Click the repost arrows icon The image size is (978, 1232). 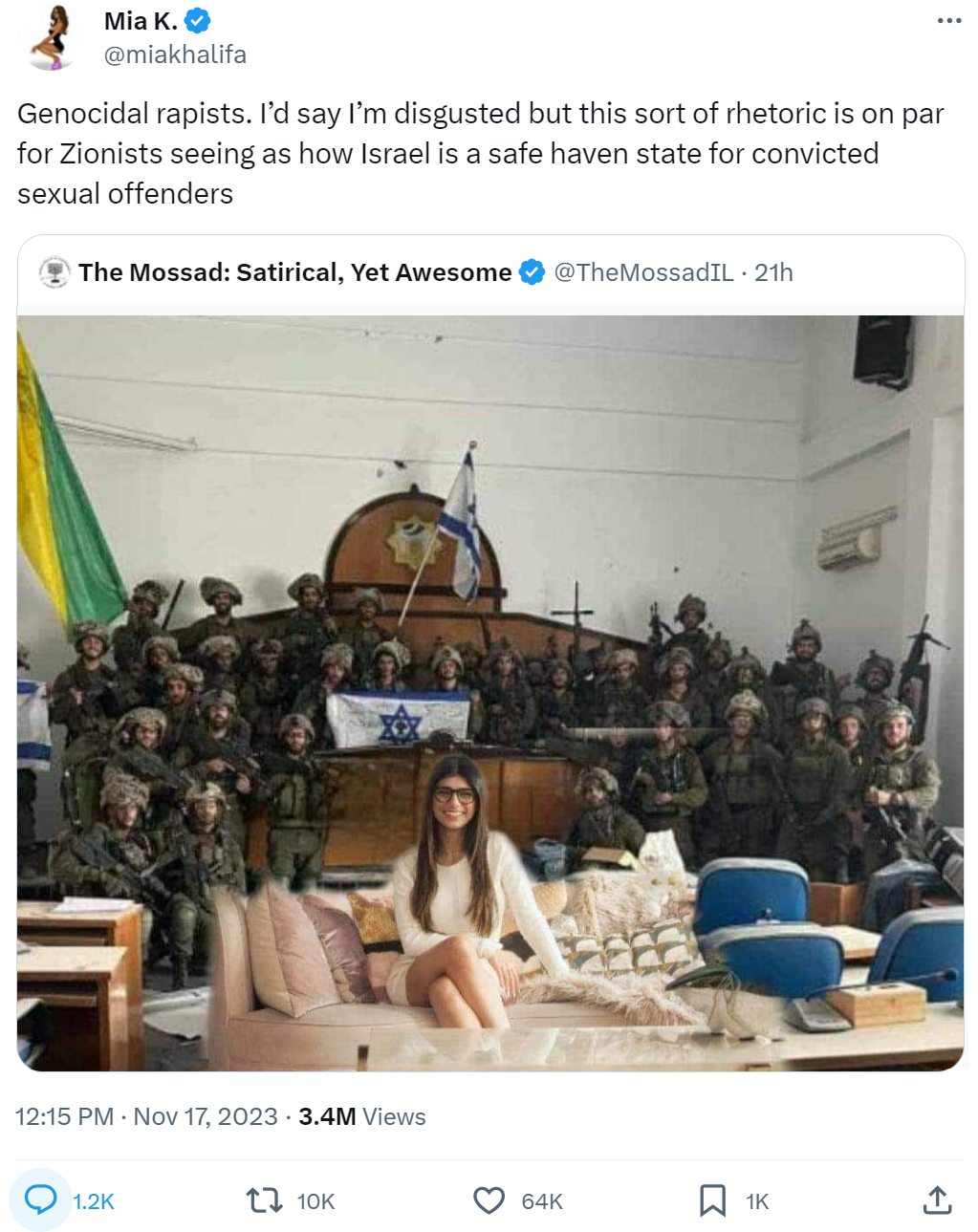click(265, 1200)
